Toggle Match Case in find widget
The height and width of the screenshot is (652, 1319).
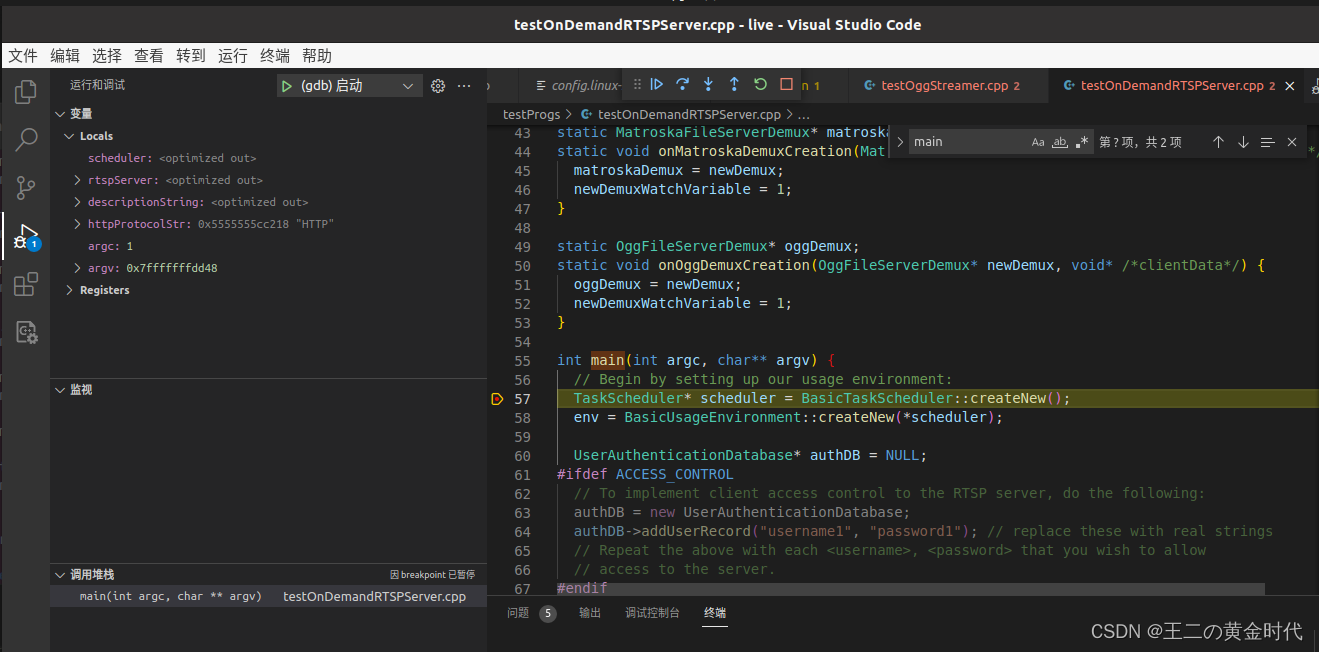click(1038, 142)
